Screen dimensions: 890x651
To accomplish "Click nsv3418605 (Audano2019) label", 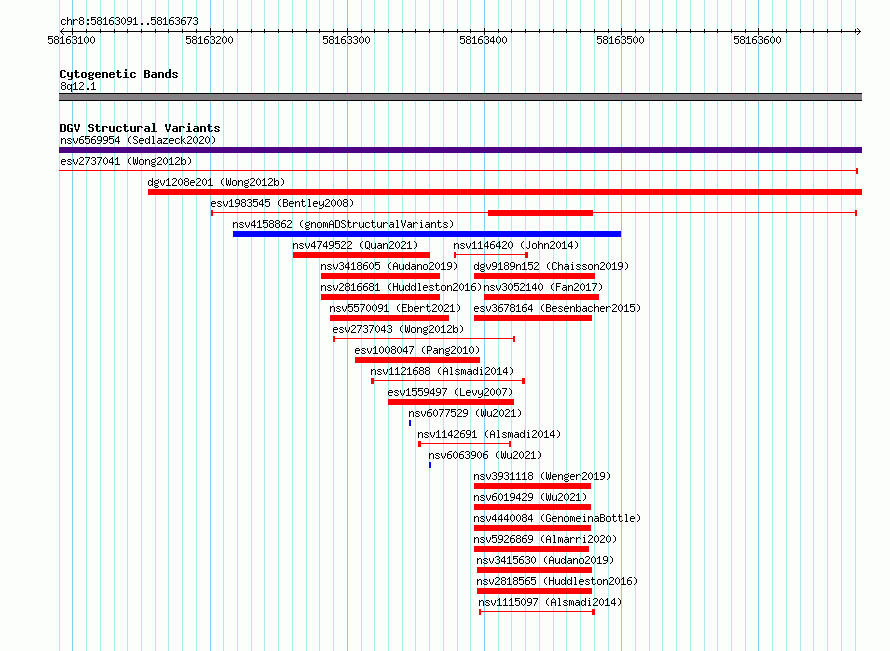I will (x=389, y=266).
